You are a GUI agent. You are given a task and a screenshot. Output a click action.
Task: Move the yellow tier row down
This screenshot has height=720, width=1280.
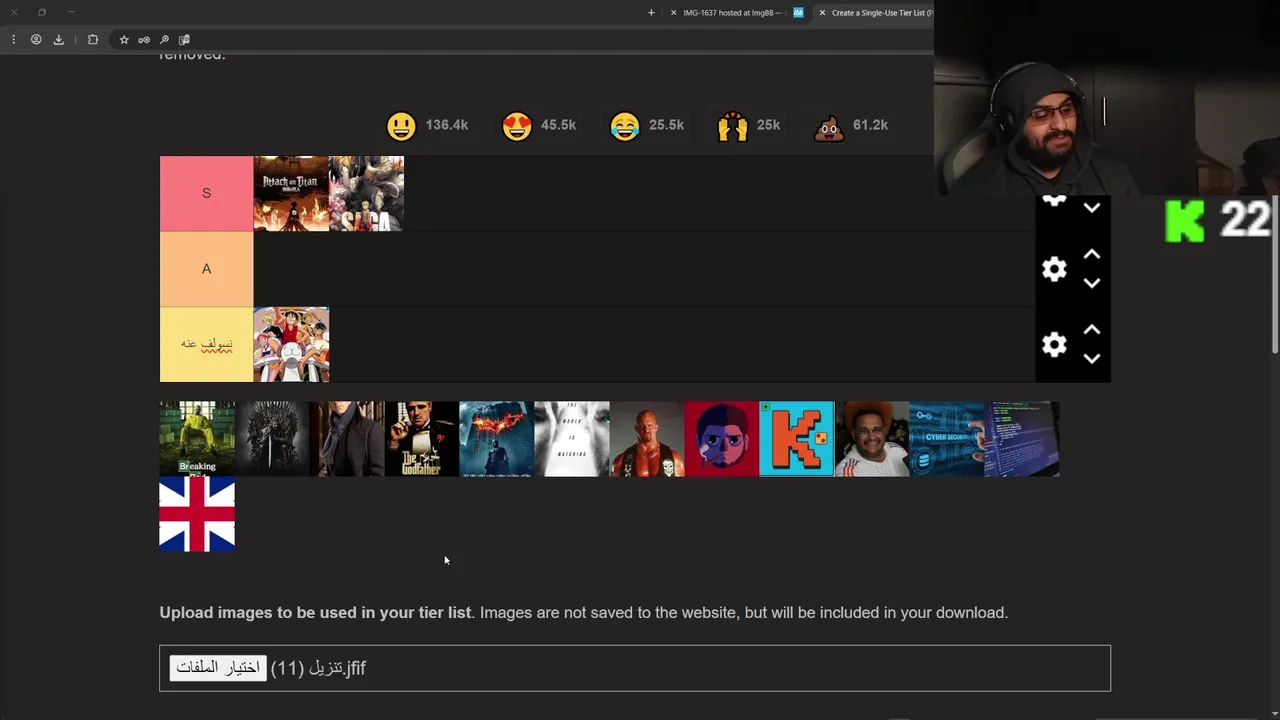(x=1092, y=358)
